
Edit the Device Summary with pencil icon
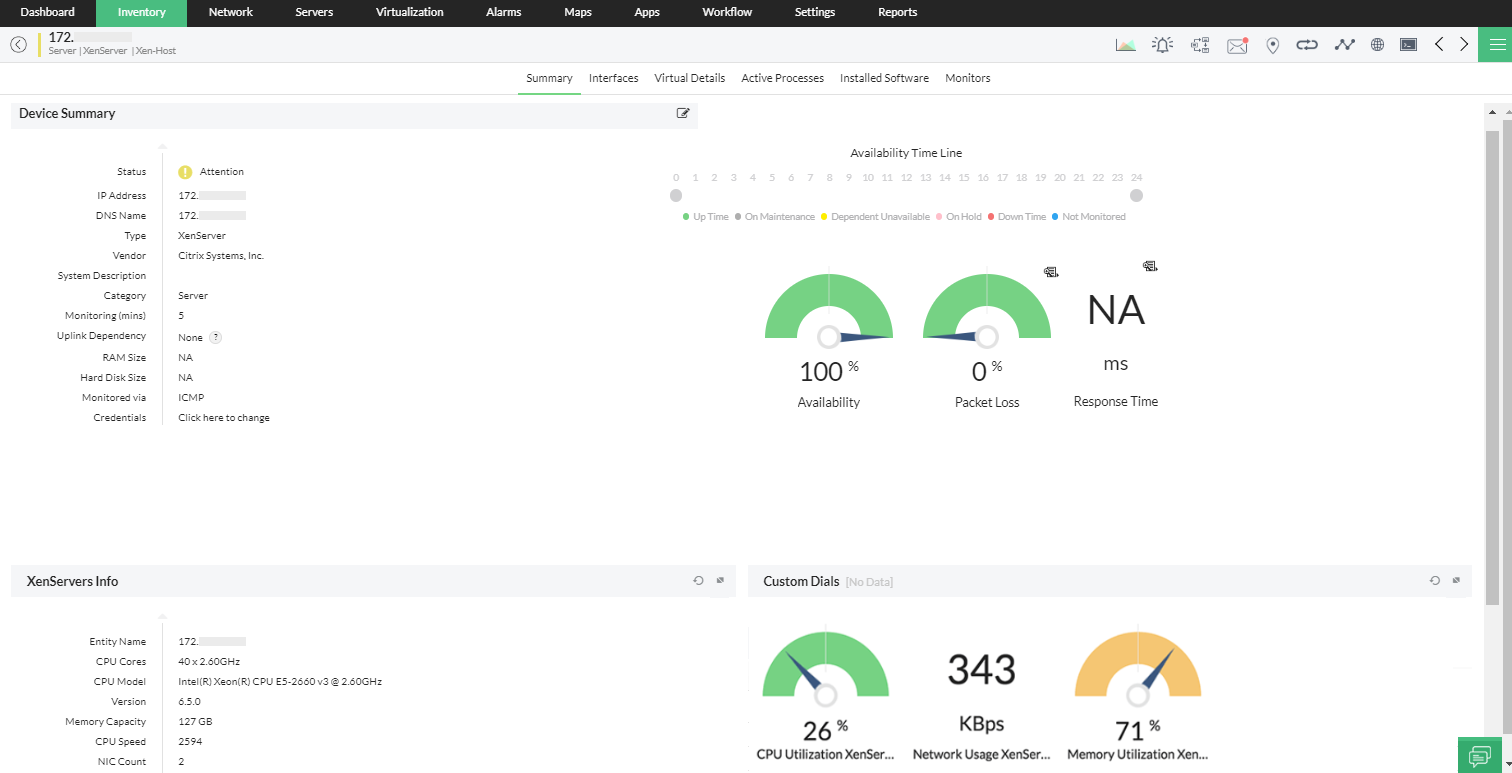coord(683,114)
